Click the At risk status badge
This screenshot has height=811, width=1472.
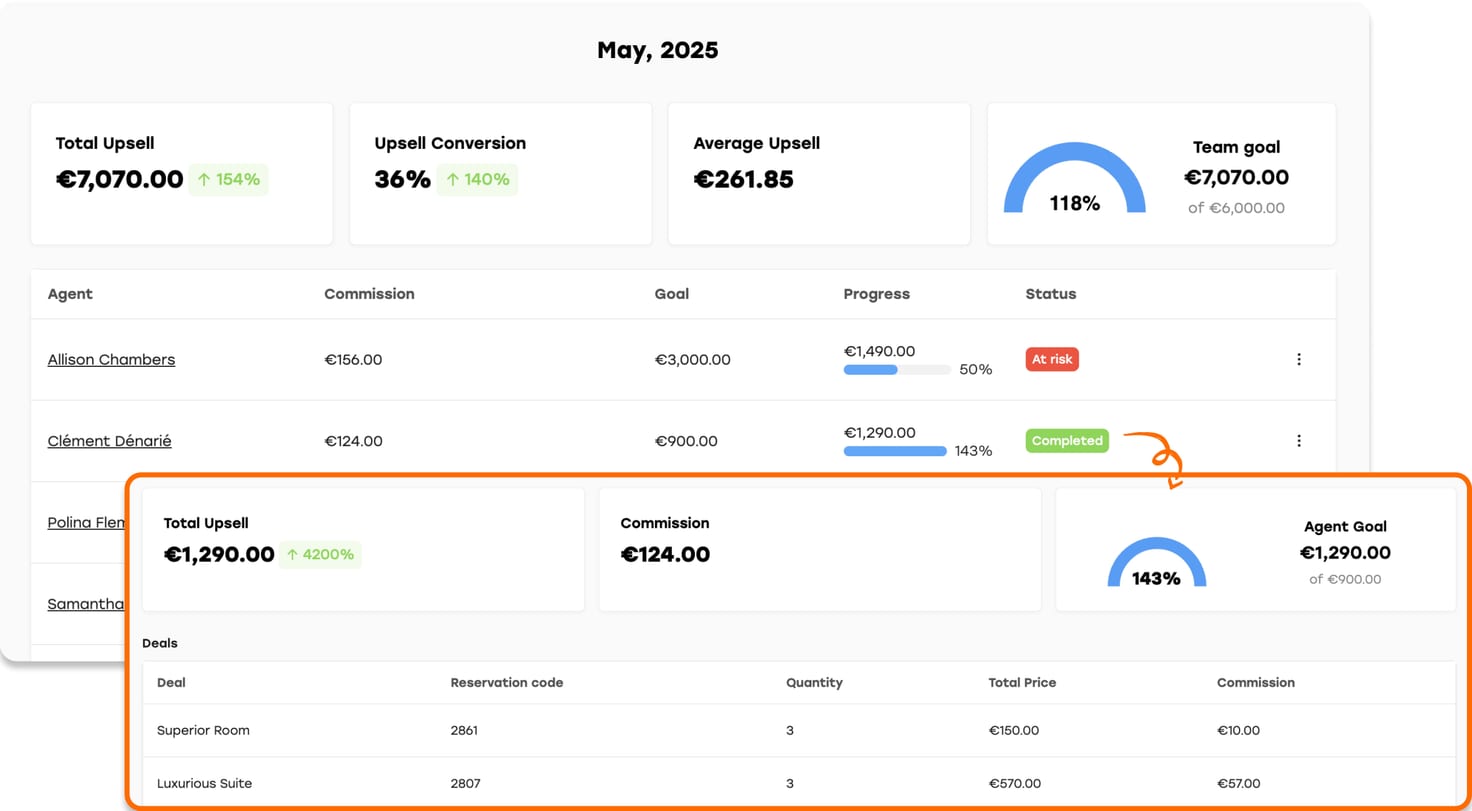(1051, 359)
